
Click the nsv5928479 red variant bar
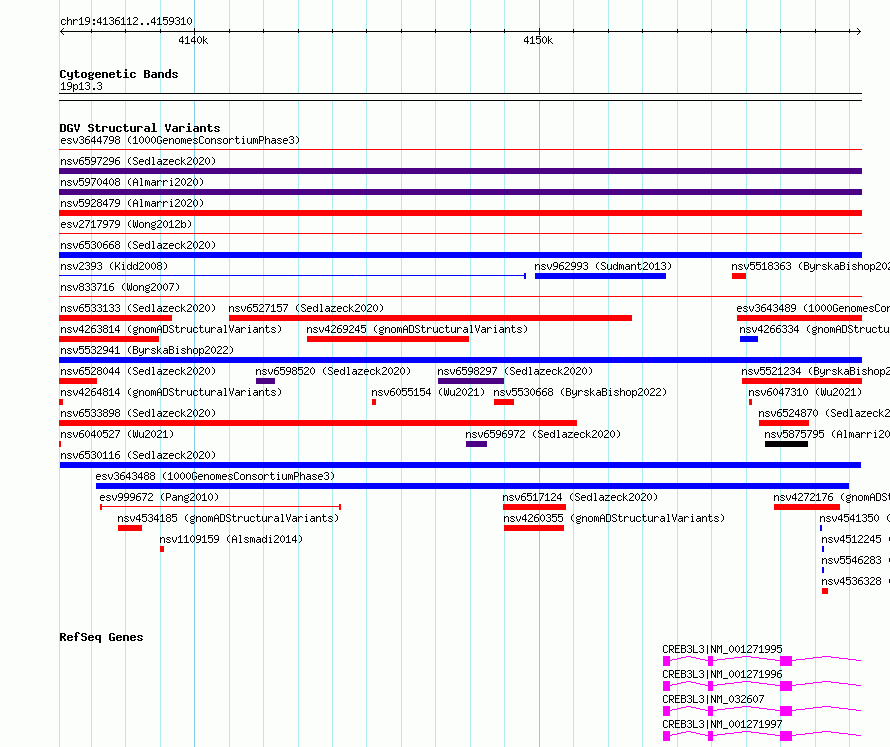pyautogui.click(x=460, y=213)
